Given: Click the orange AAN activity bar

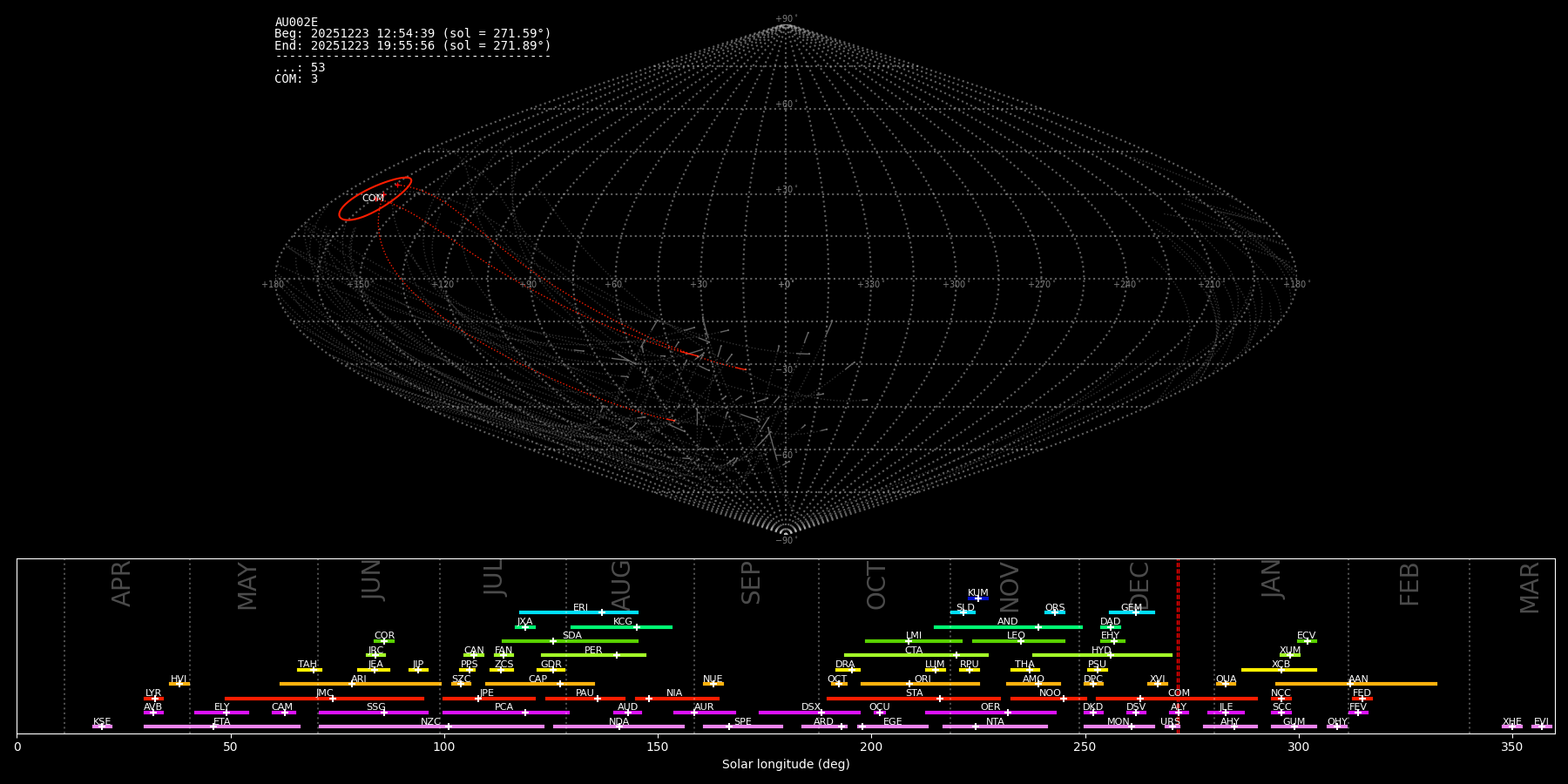Looking at the screenshot, I should [1356, 684].
